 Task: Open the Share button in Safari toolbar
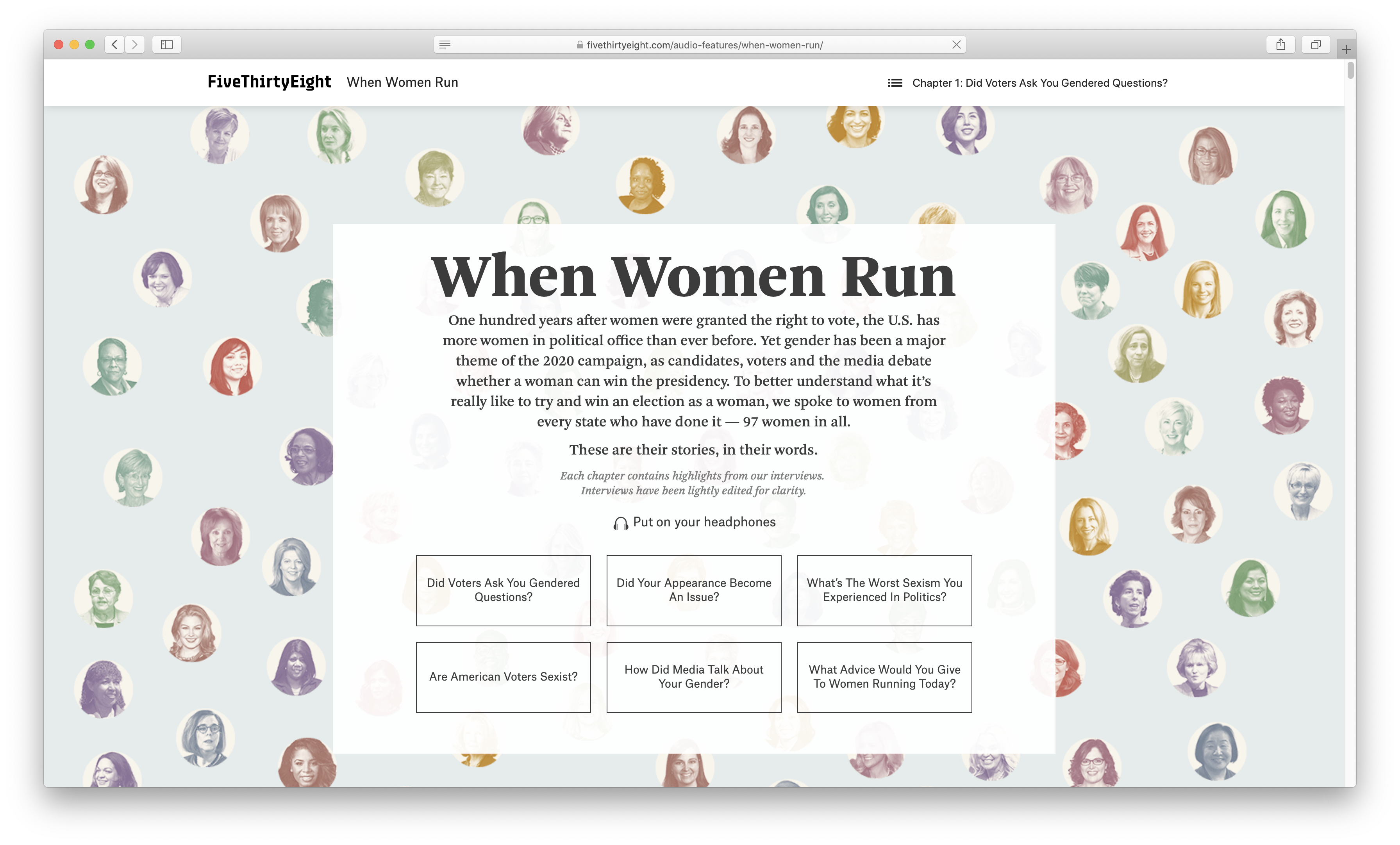click(1281, 44)
